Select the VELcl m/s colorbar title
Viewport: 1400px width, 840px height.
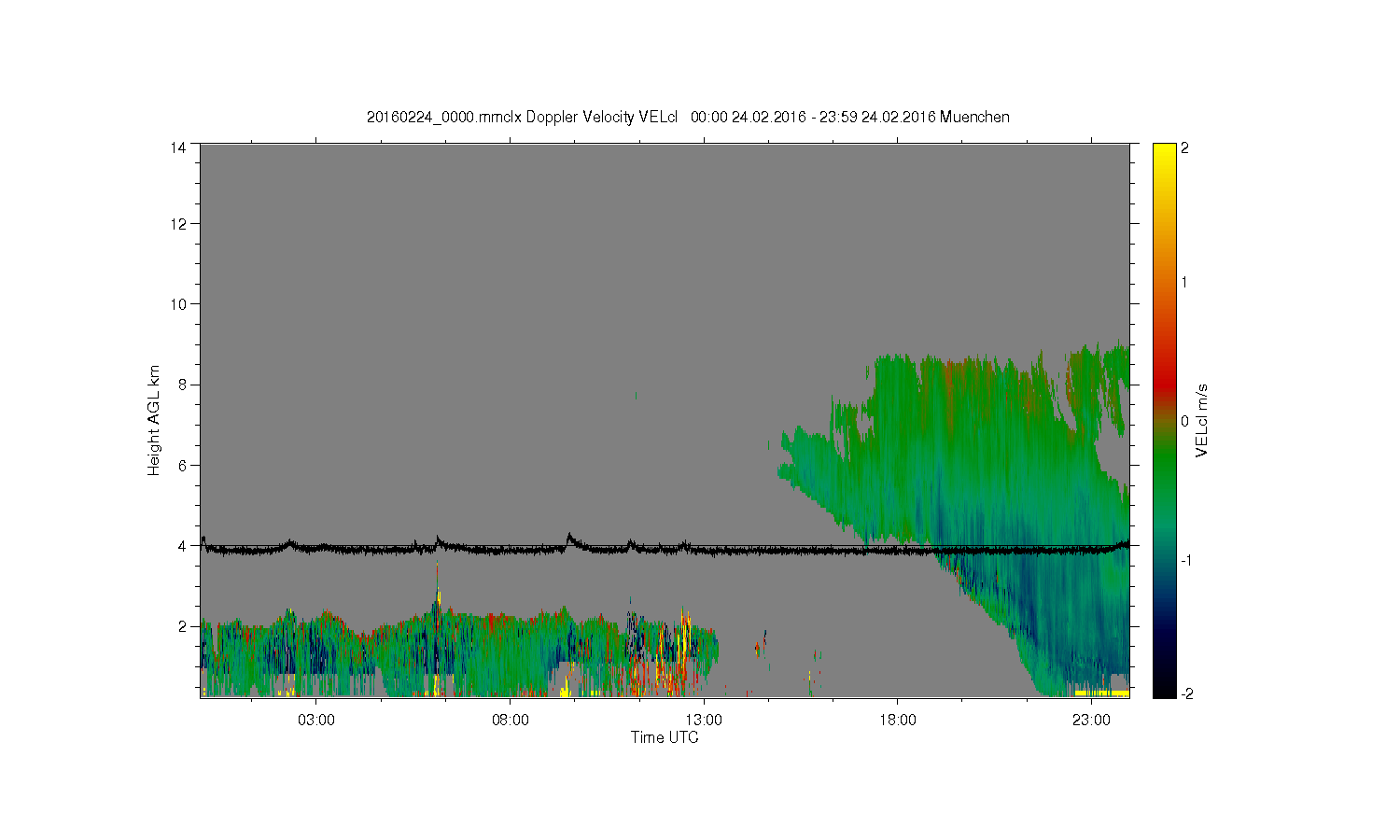pos(1202,420)
